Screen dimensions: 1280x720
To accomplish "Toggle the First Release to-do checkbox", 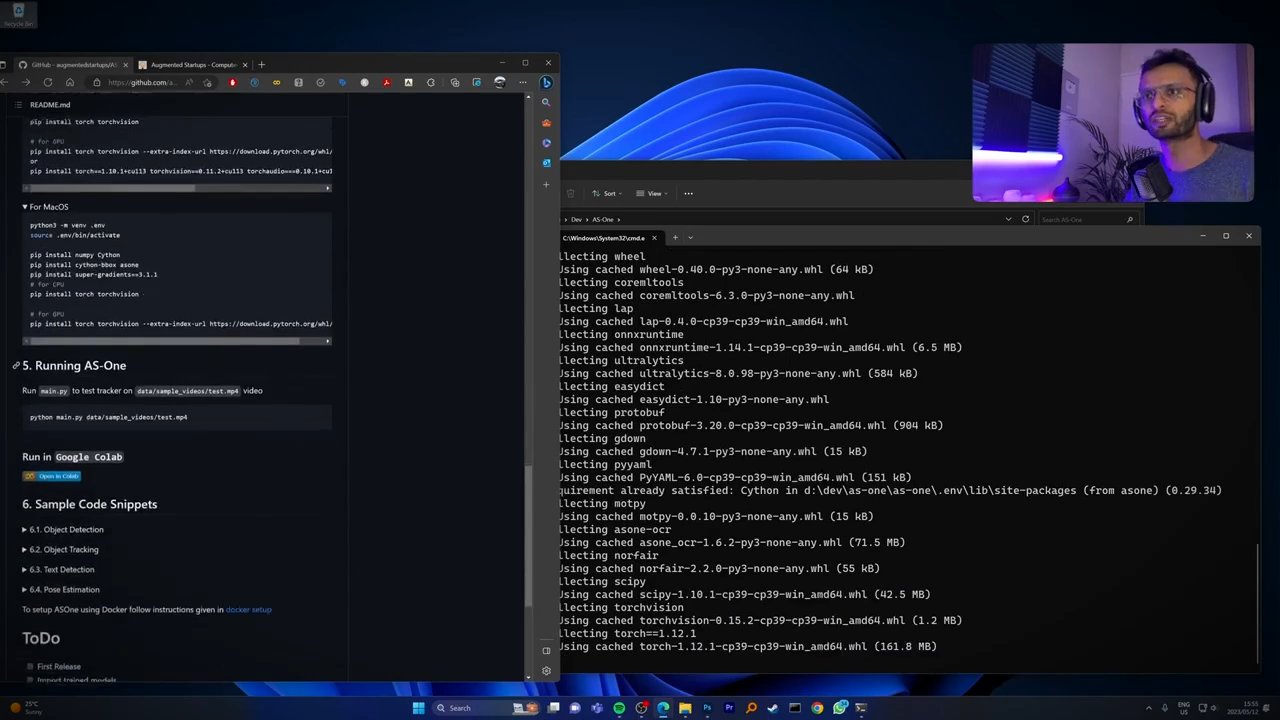I will tap(30, 666).
